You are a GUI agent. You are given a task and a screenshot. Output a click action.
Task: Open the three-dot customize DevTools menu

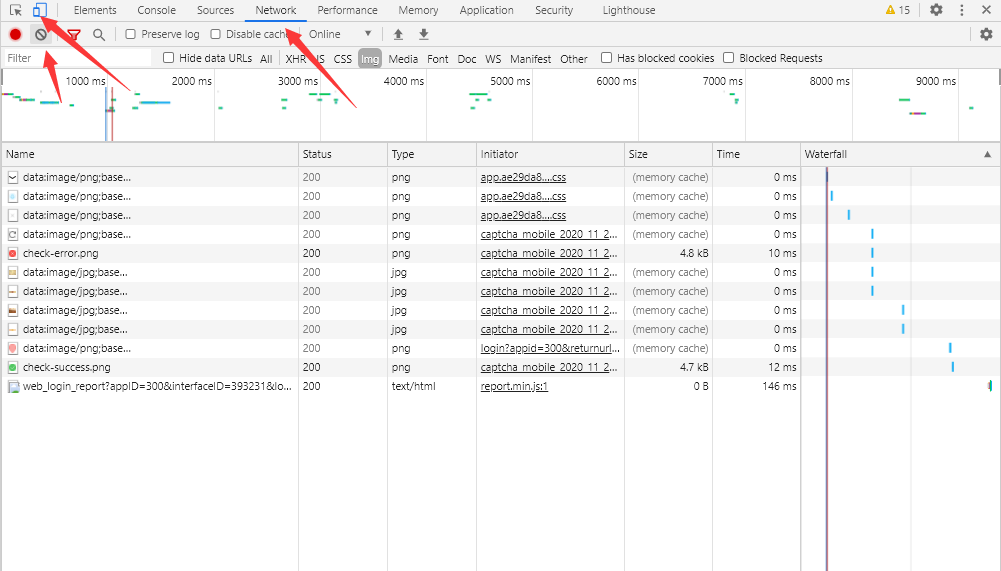tap(962, 10)
